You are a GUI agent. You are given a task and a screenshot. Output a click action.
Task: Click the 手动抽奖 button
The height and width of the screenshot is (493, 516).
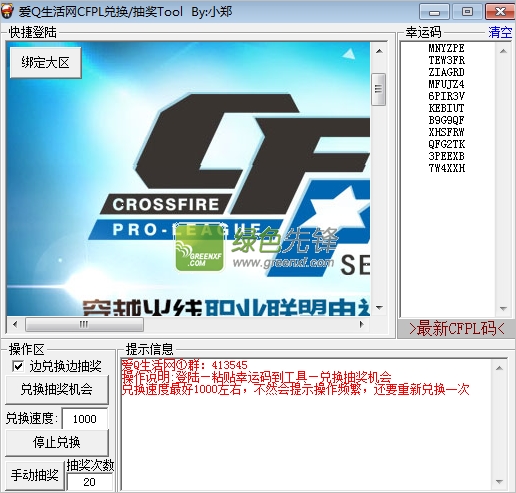point(35,475)
